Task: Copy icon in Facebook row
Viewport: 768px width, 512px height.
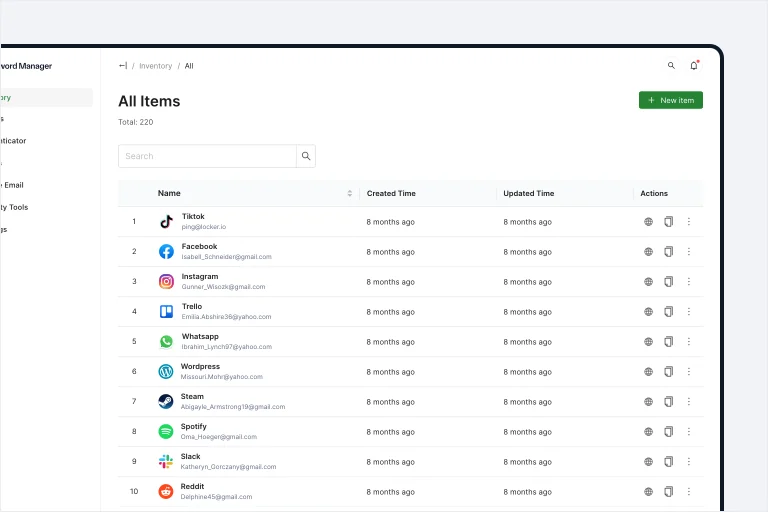Action: (x=669, y=251)
